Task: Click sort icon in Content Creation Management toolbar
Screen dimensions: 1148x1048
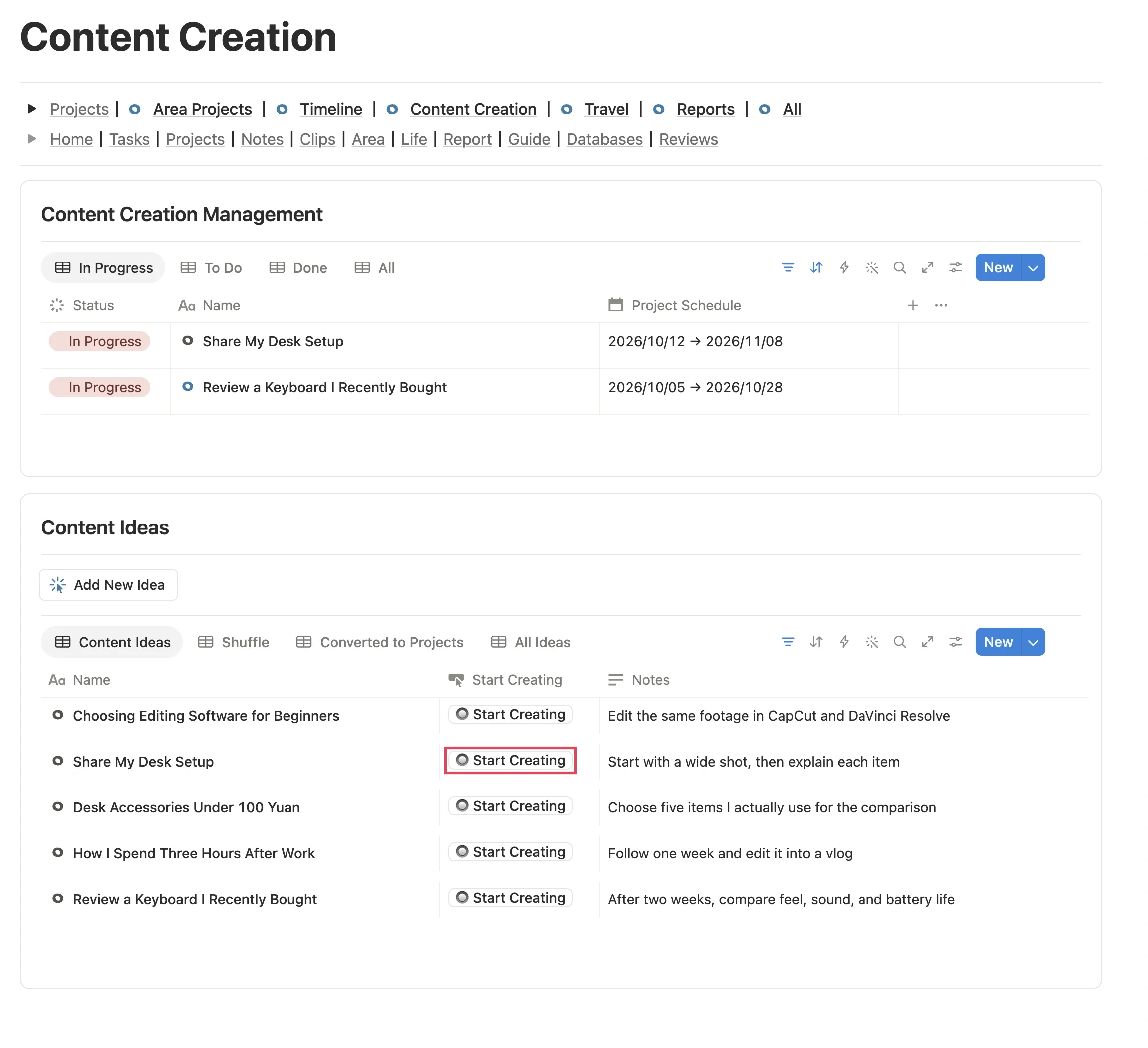Action: [816, 267]
